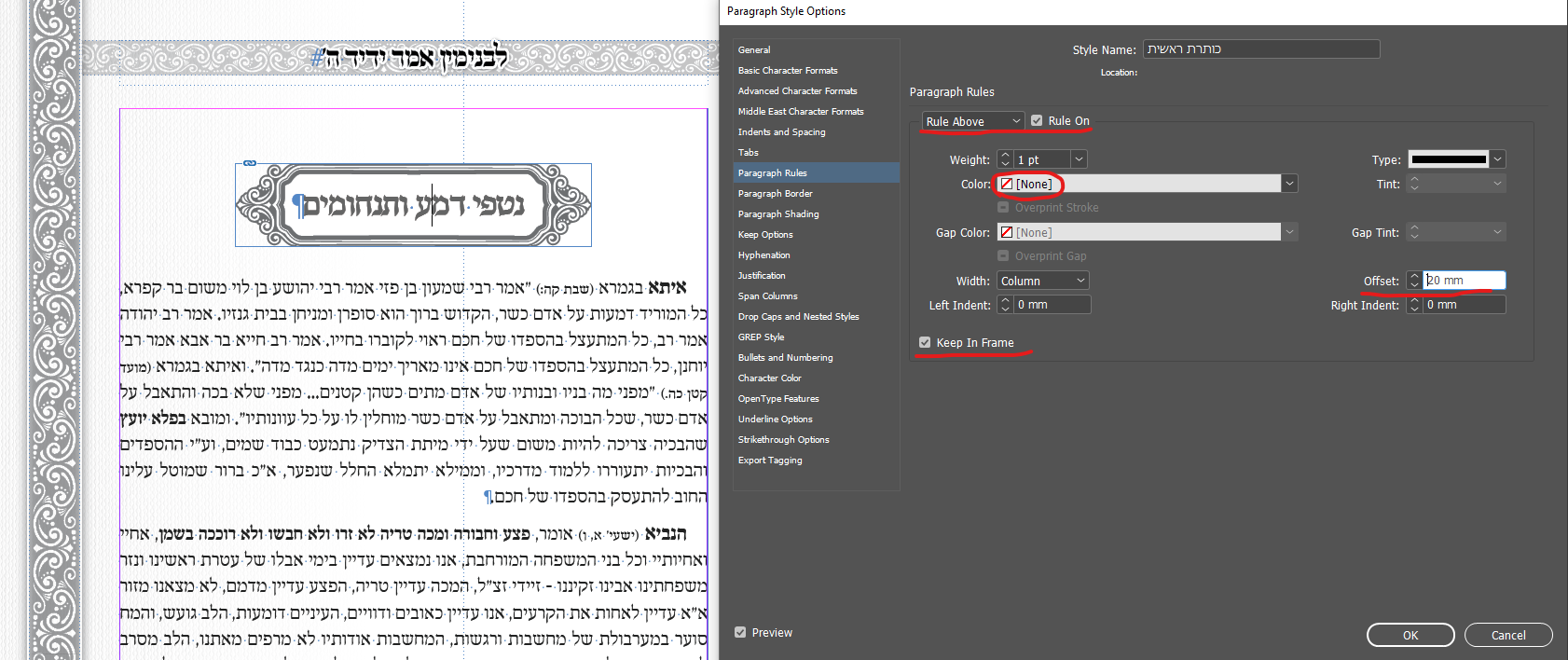Click the Hebrew running header at page top
Image resolution: width=1568 pixels, height=660 pixels.
pos(410,58)
